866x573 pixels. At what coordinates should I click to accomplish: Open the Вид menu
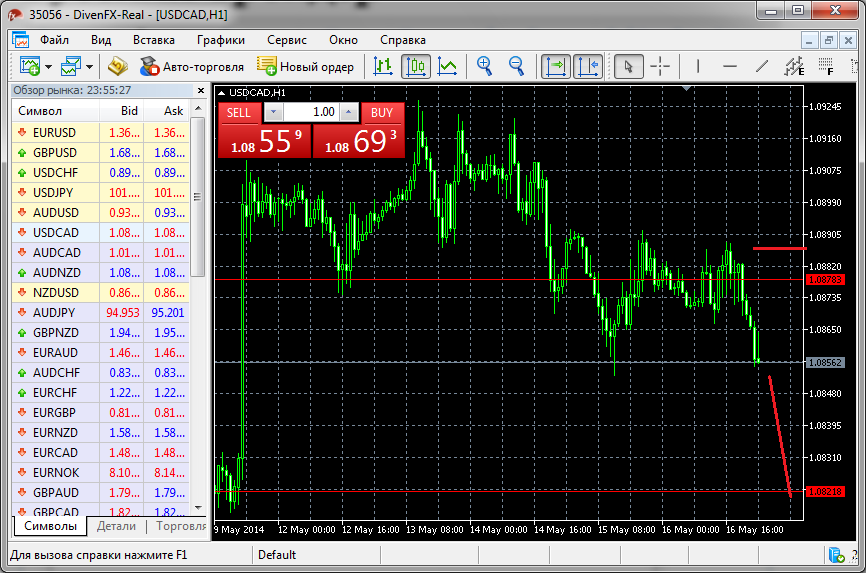pos(101,40)
